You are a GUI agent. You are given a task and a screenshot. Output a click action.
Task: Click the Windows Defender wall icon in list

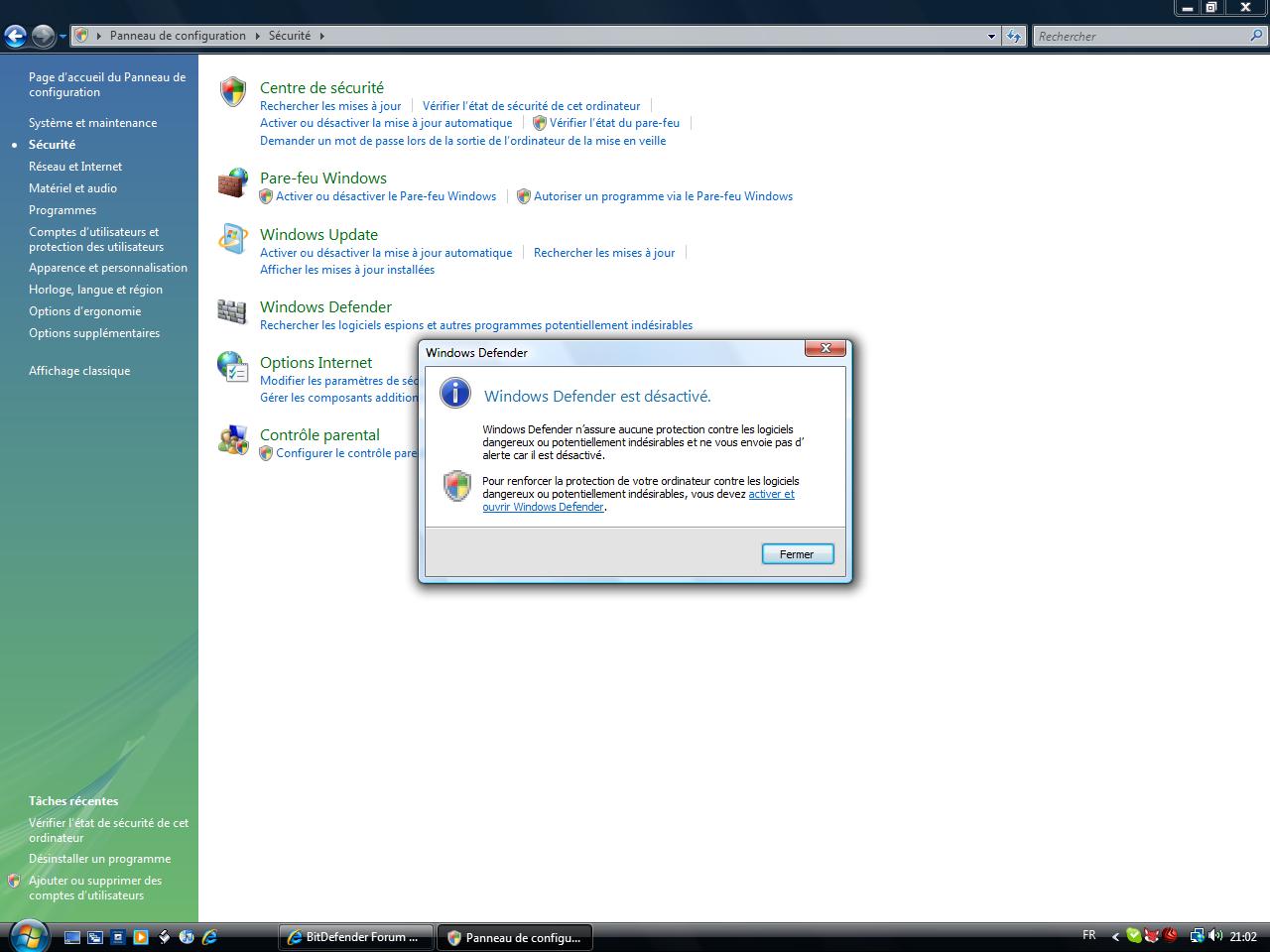coord(231,311)
